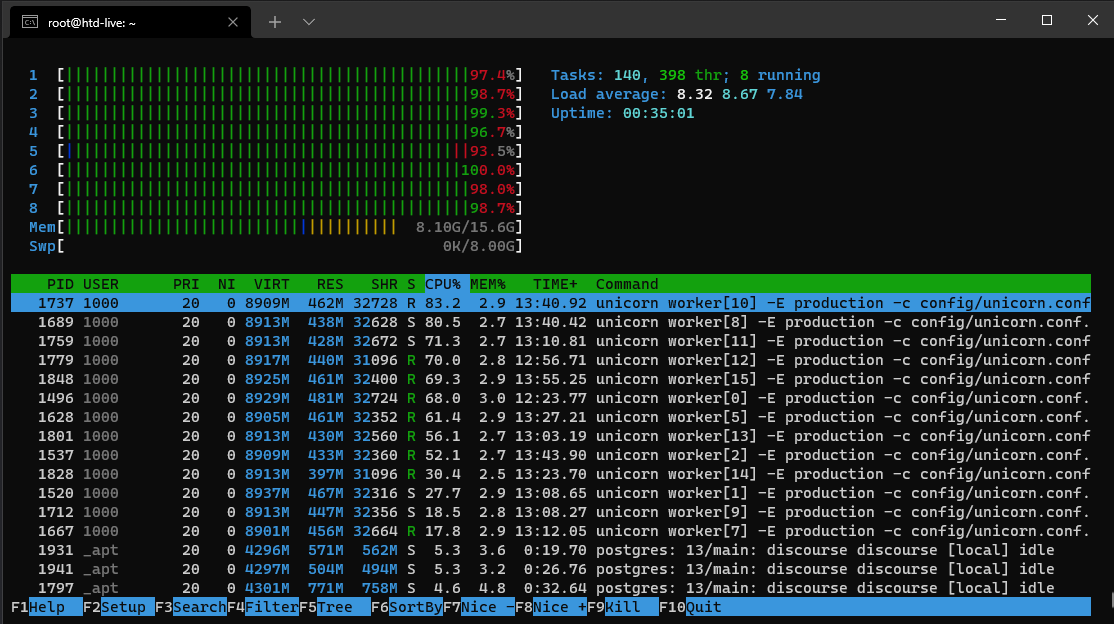Click F4 Filter in htop footer

click(263, 607)
